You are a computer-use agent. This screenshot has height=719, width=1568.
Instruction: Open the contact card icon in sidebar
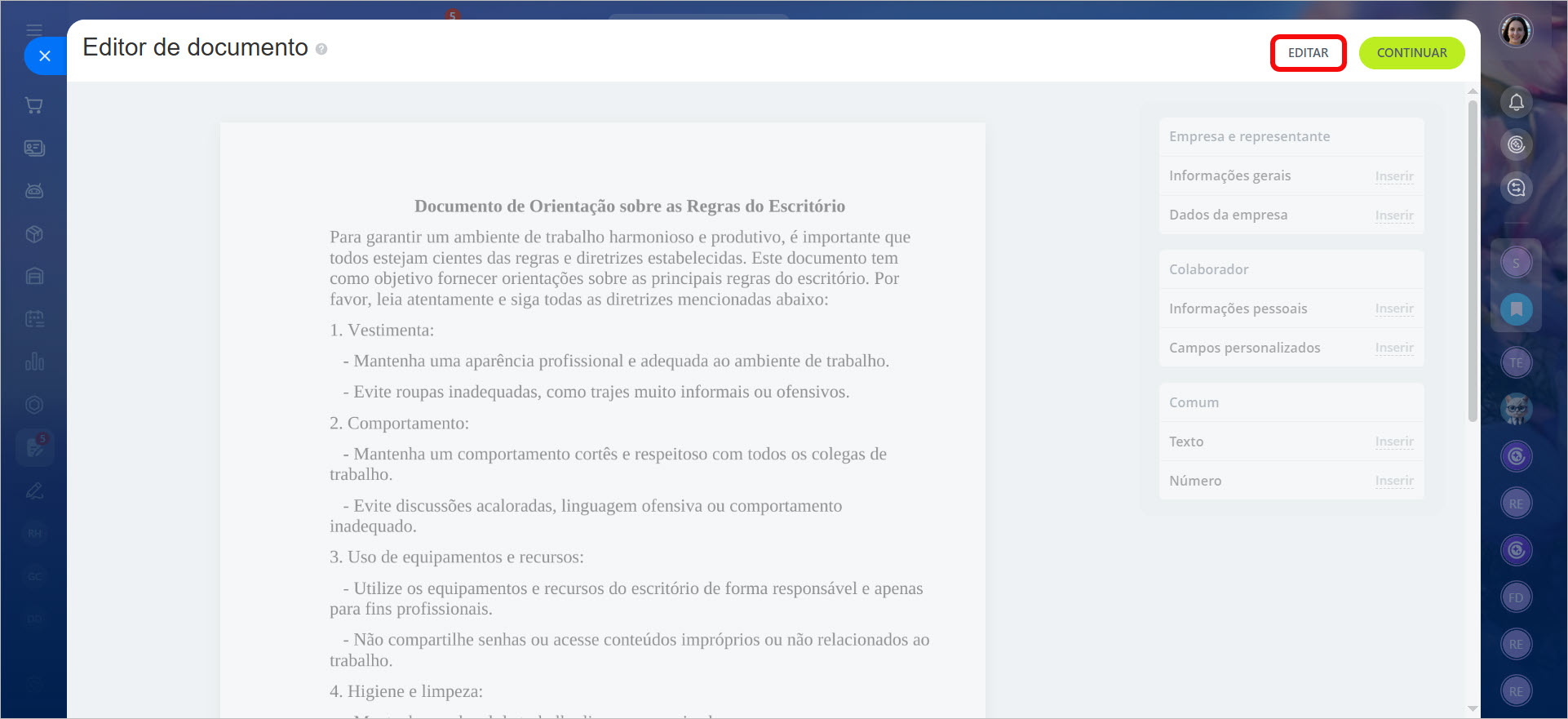[34, 148]
